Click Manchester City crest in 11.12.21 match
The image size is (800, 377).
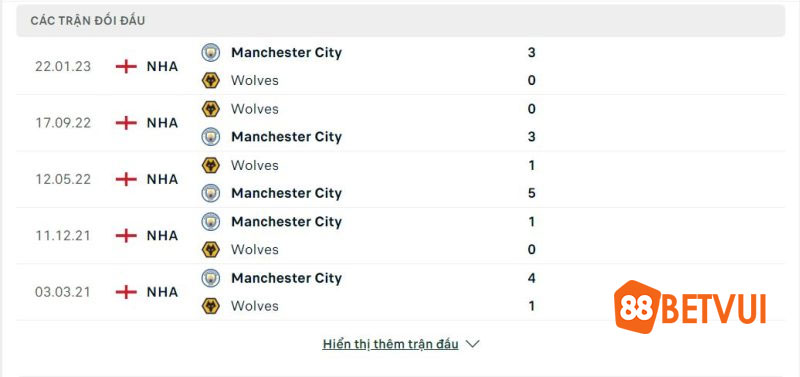point(211,221)
